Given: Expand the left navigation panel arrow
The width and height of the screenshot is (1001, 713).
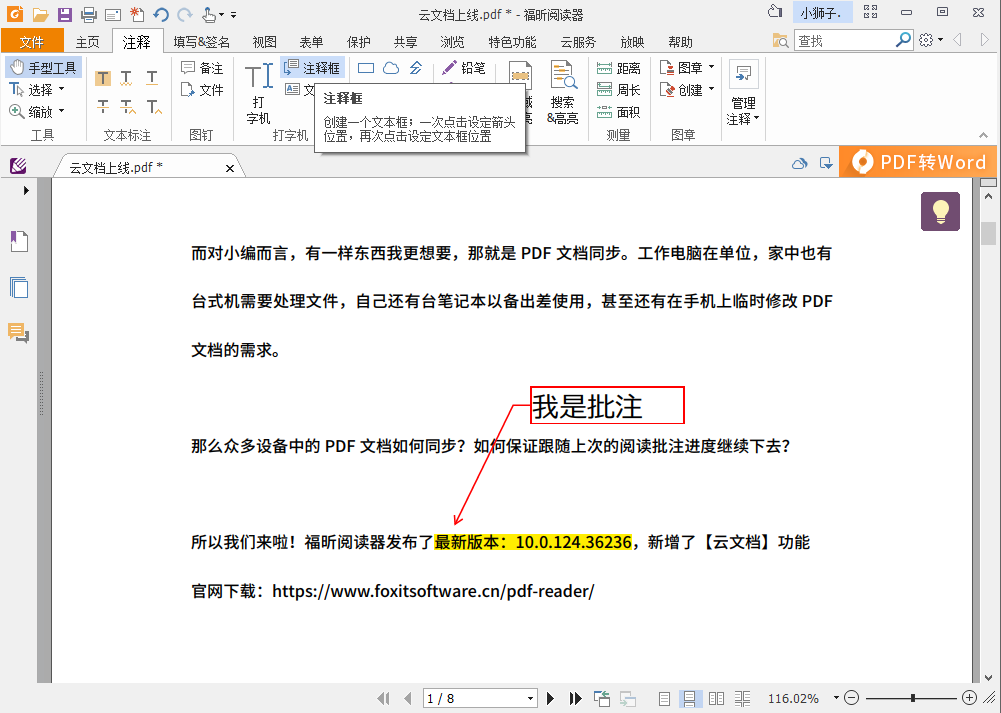Looking at the screenshot, I should click(26, 190).
